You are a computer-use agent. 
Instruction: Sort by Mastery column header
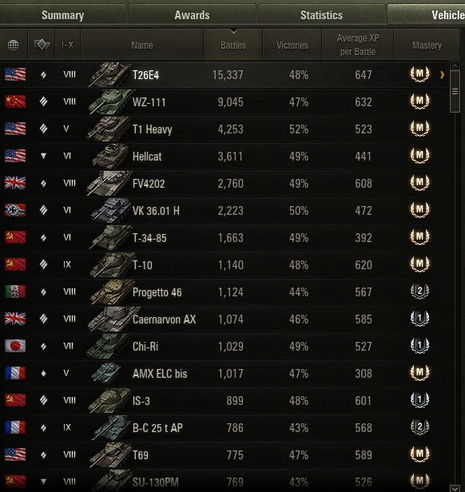pyautogui.click(x=427, y=45)
